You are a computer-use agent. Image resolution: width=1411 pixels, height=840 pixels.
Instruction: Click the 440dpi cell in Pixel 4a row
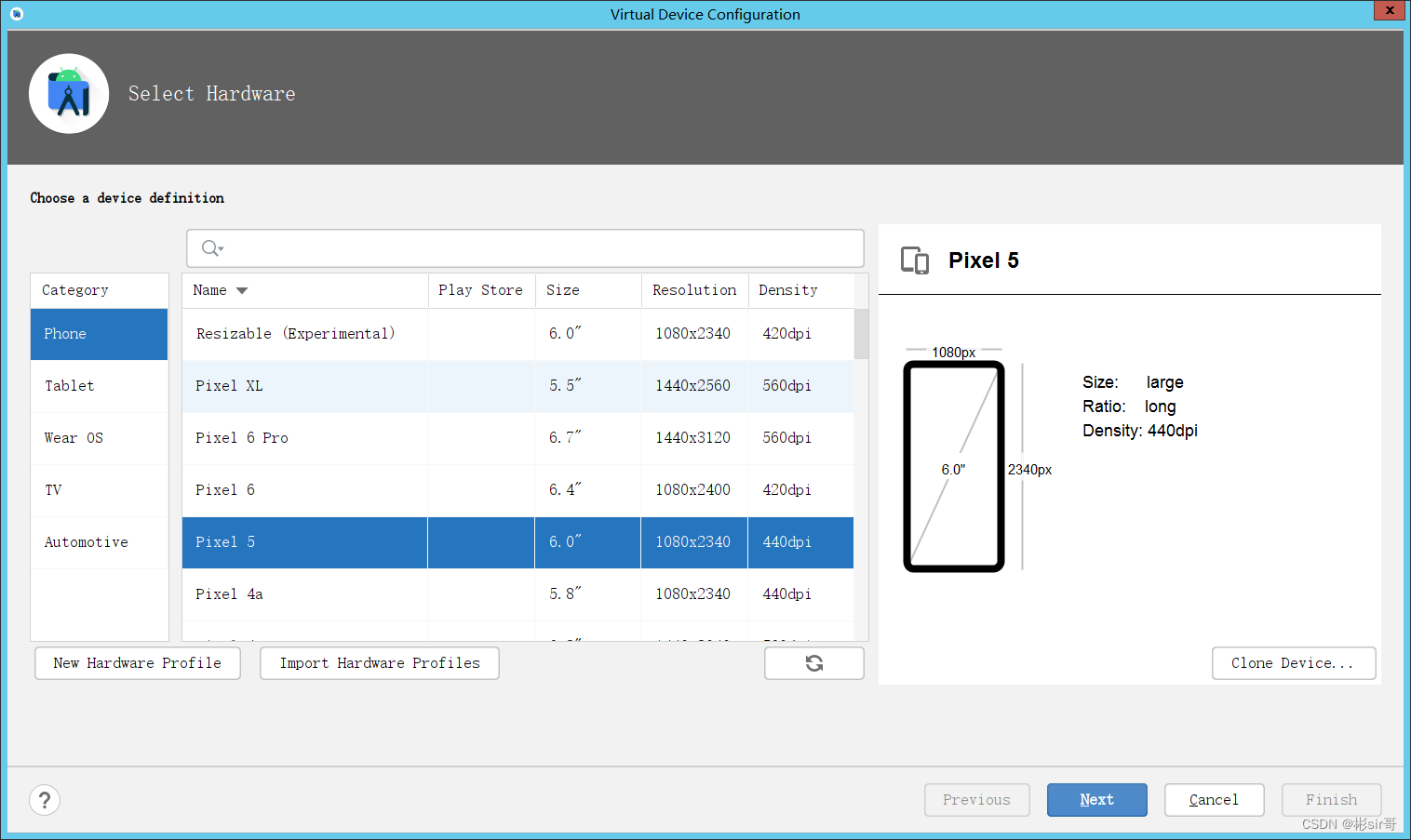pos(800,594)
